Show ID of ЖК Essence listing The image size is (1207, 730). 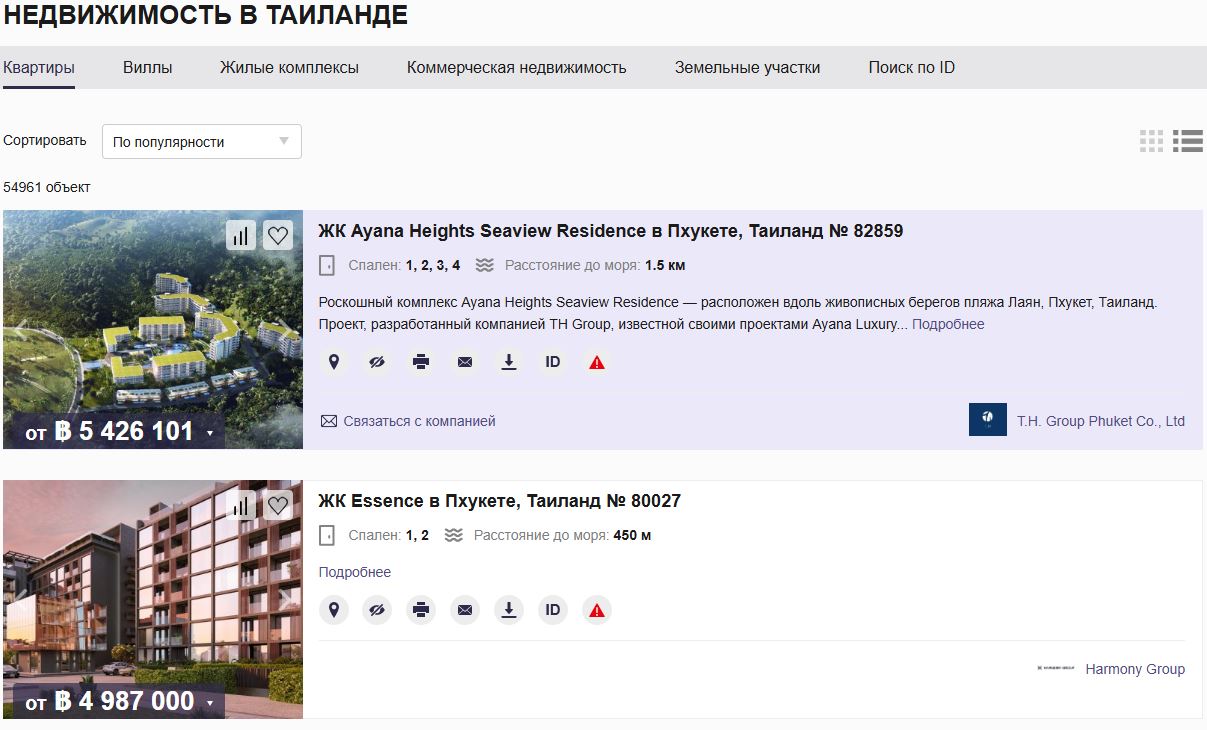tap(553, 609)
